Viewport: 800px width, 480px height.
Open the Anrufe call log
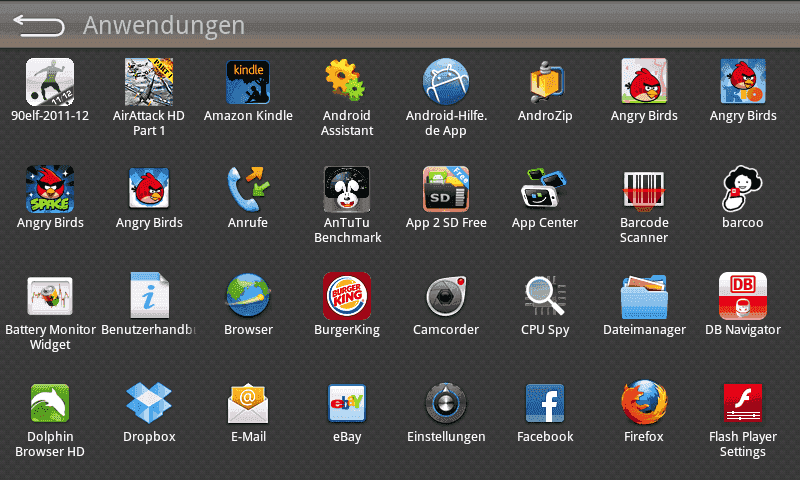[x=248, y=189]
